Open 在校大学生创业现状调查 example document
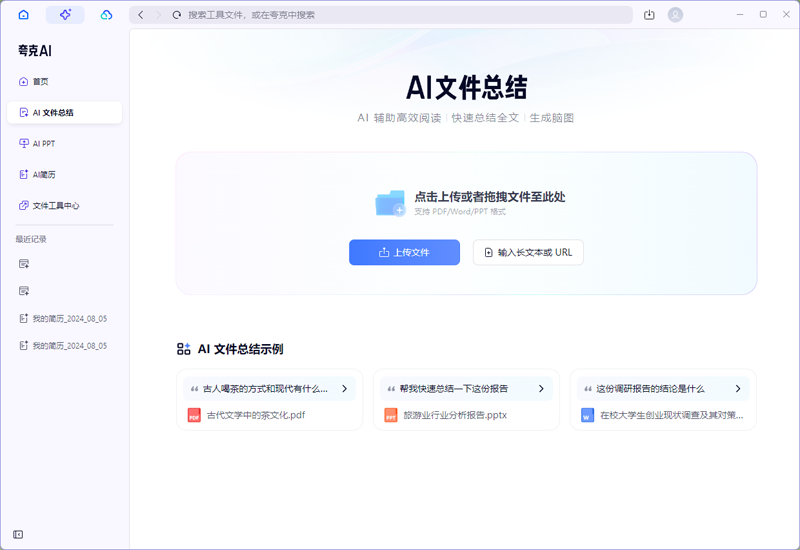Image resolution: width=800 pixels, height=550 pixels. (x=671, y=415)
